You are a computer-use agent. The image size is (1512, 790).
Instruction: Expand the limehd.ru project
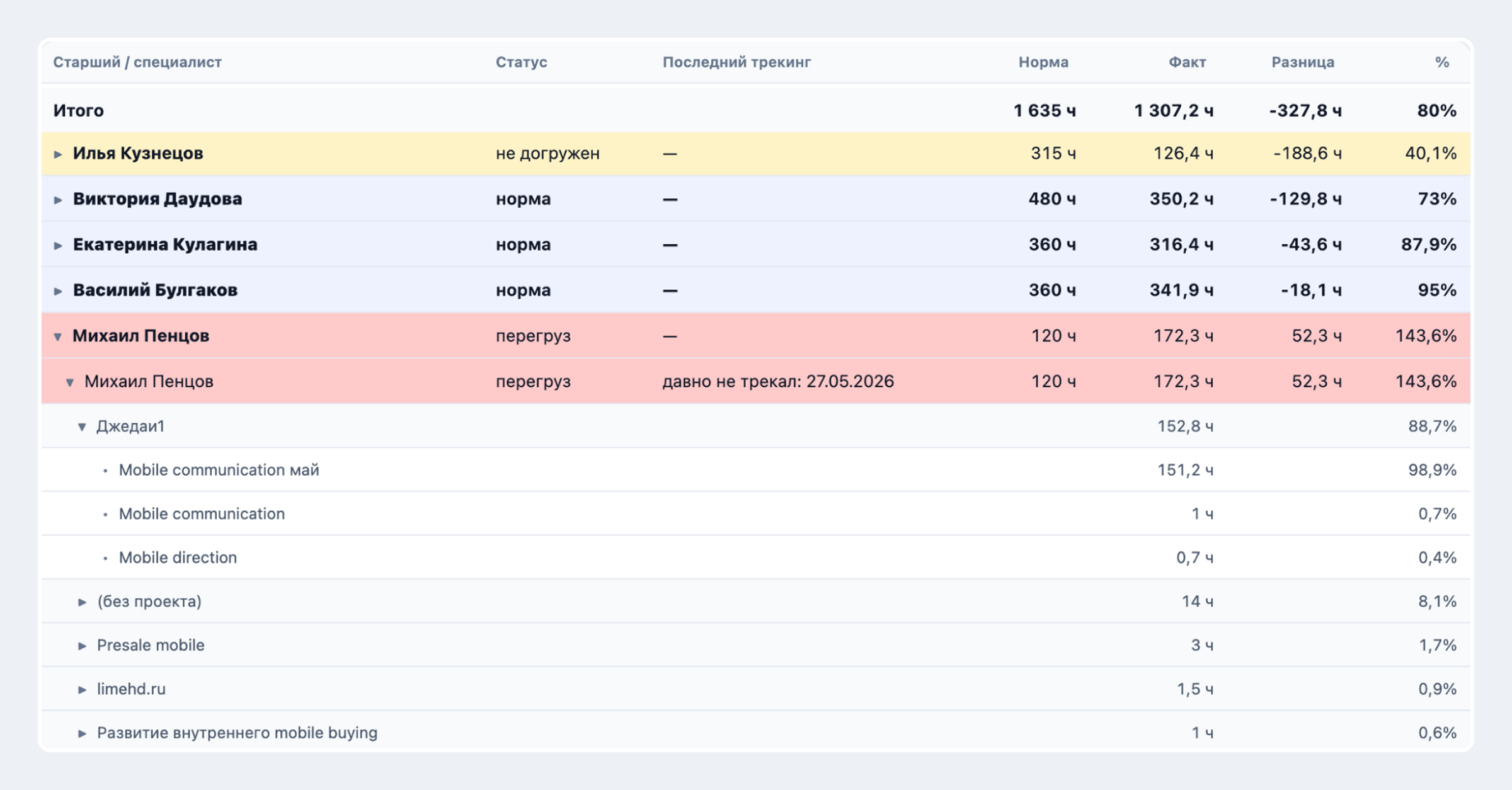(82, 690)
